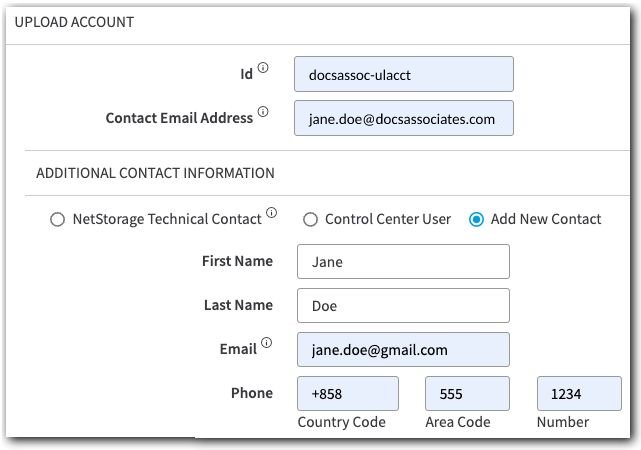Click the info icon beside Email label
641x450 pixels.
266,344
